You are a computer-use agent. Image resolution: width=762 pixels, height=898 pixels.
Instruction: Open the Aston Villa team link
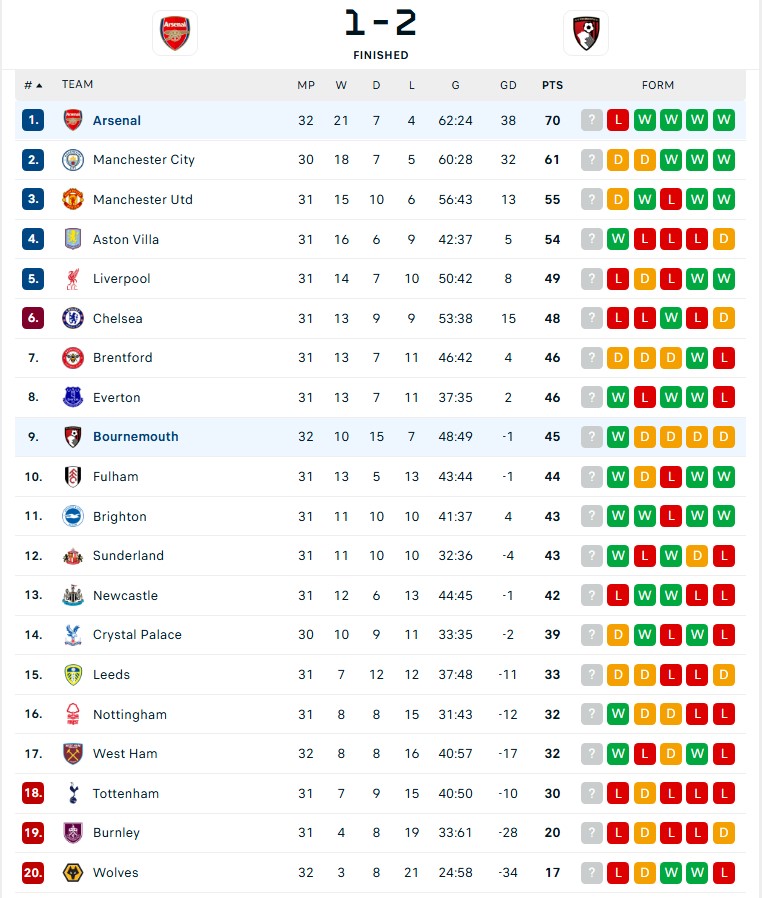pyautogui.click(x=126, y=240)
